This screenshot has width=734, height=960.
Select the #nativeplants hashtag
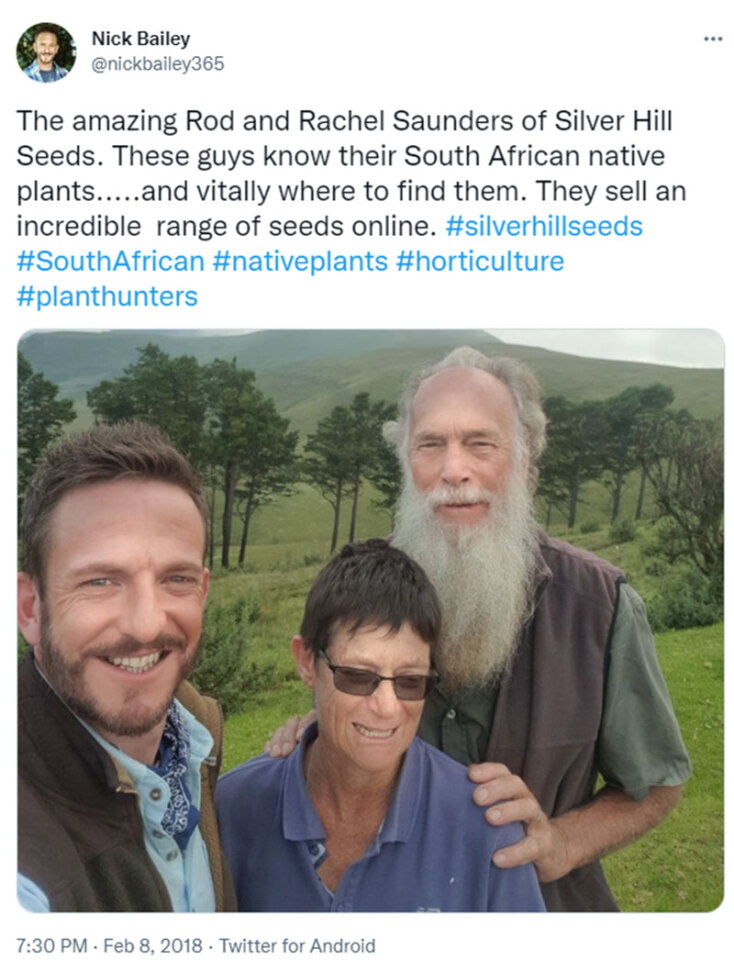[x=300, y=262]
